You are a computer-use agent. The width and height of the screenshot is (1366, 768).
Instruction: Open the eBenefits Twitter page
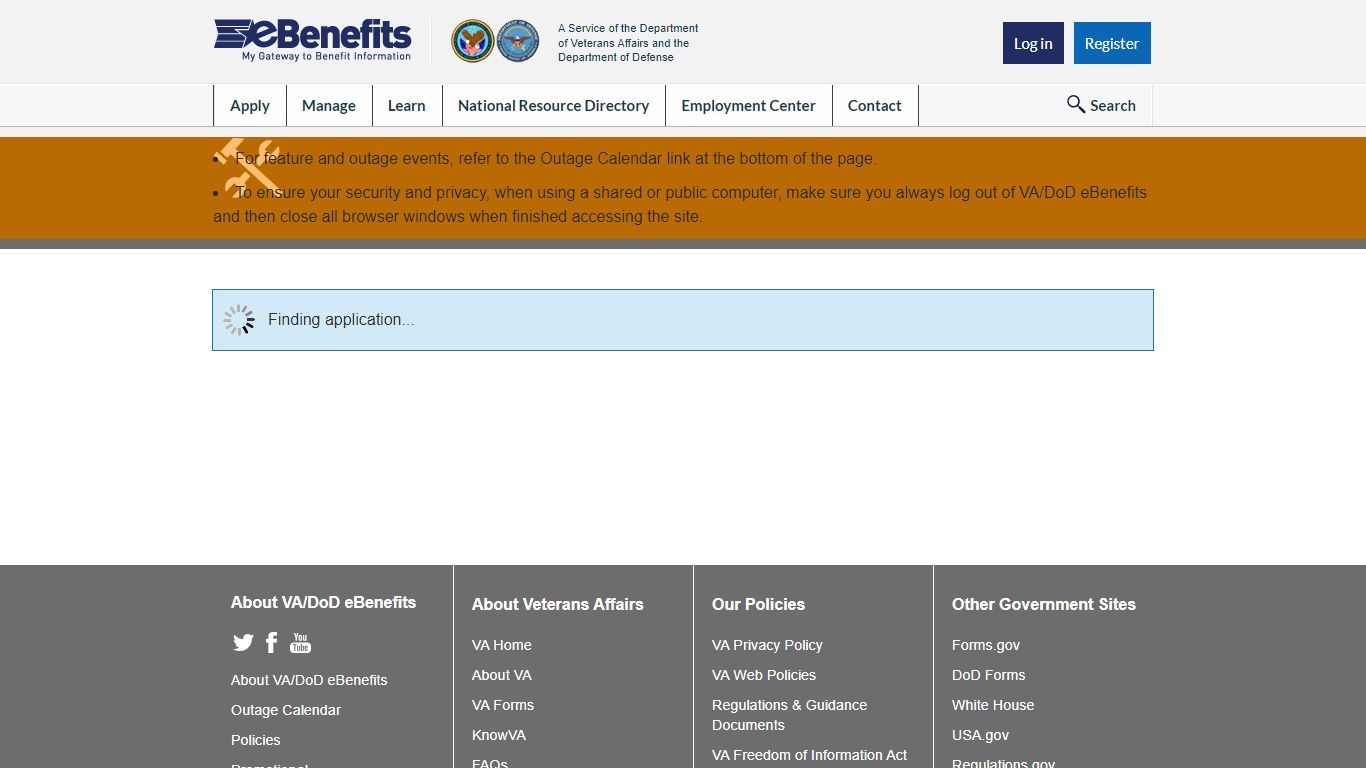click(243, 643)
